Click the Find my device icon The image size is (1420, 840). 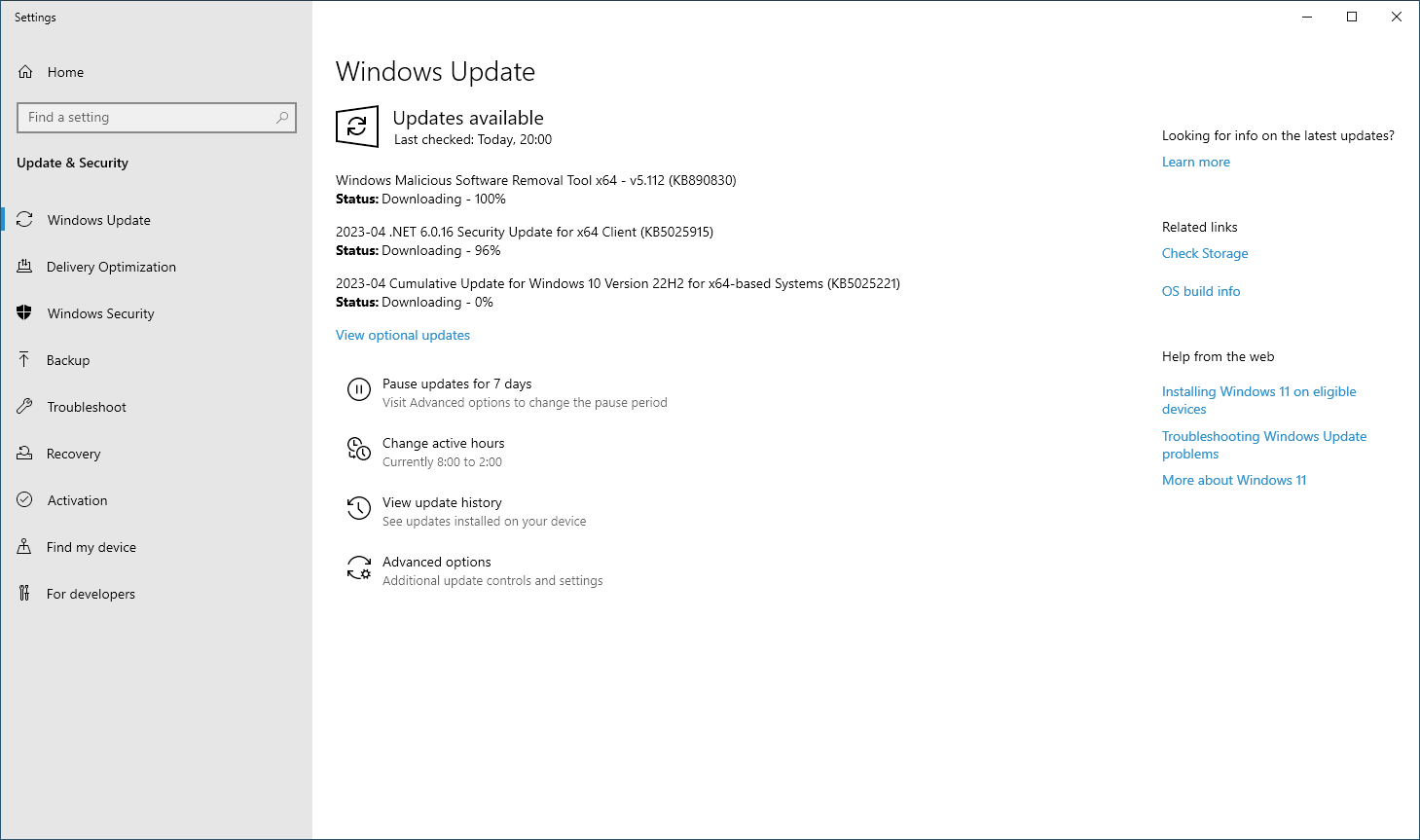coord(25,547)
